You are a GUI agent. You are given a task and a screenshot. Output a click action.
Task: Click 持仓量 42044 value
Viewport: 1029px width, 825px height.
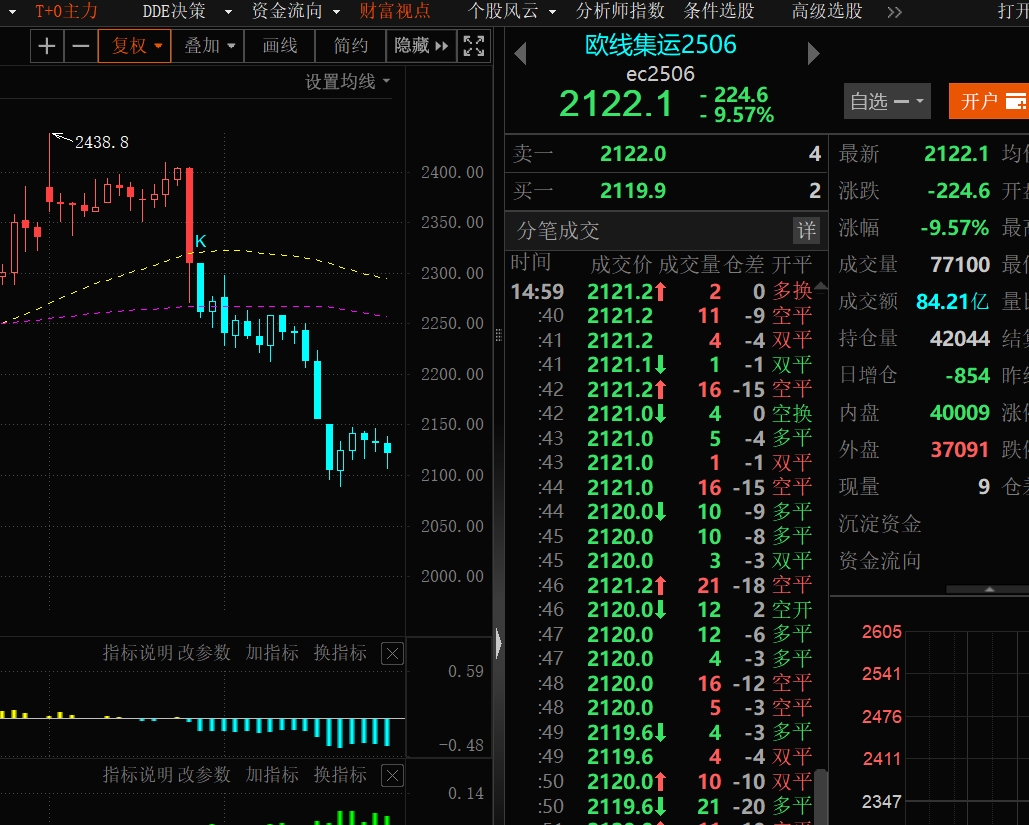coord(959,339)
